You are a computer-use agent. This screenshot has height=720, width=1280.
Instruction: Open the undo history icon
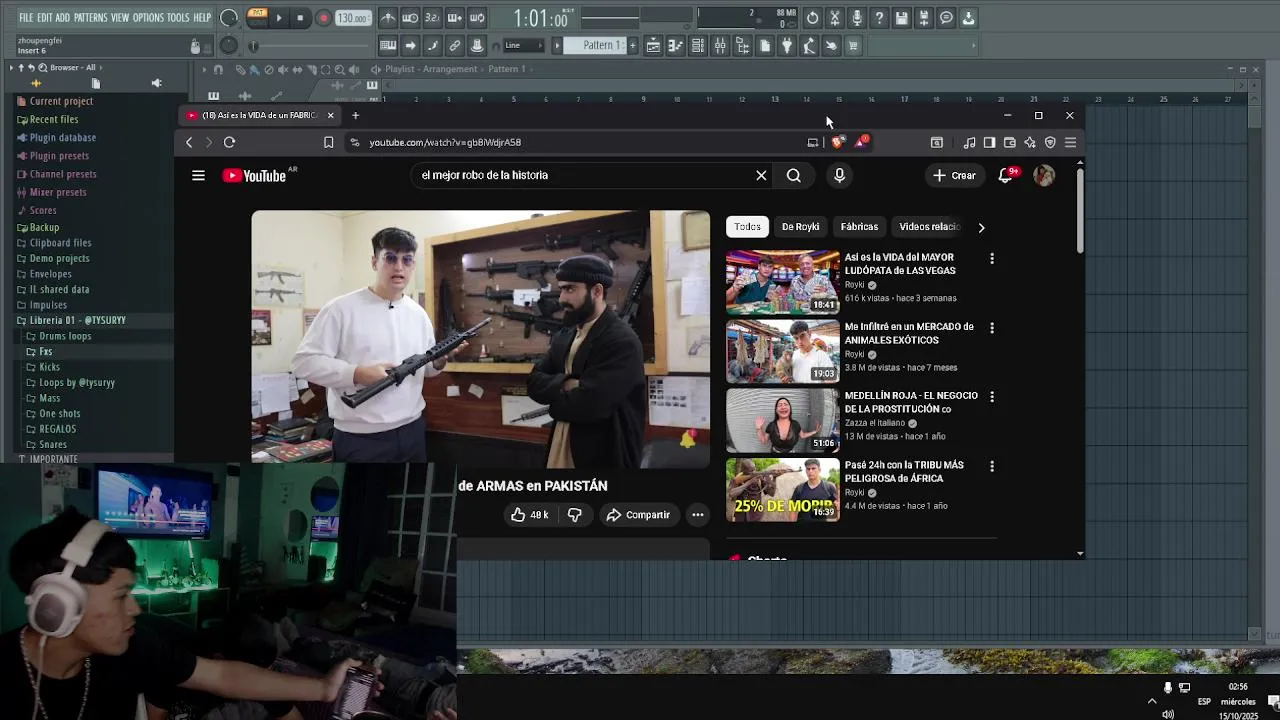point(812,18)
